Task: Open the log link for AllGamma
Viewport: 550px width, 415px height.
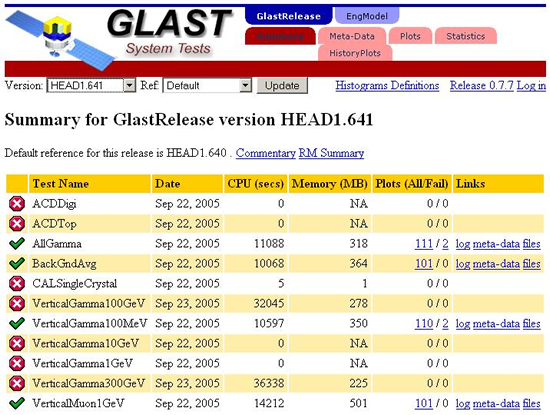Action: [x=463, y=243]
